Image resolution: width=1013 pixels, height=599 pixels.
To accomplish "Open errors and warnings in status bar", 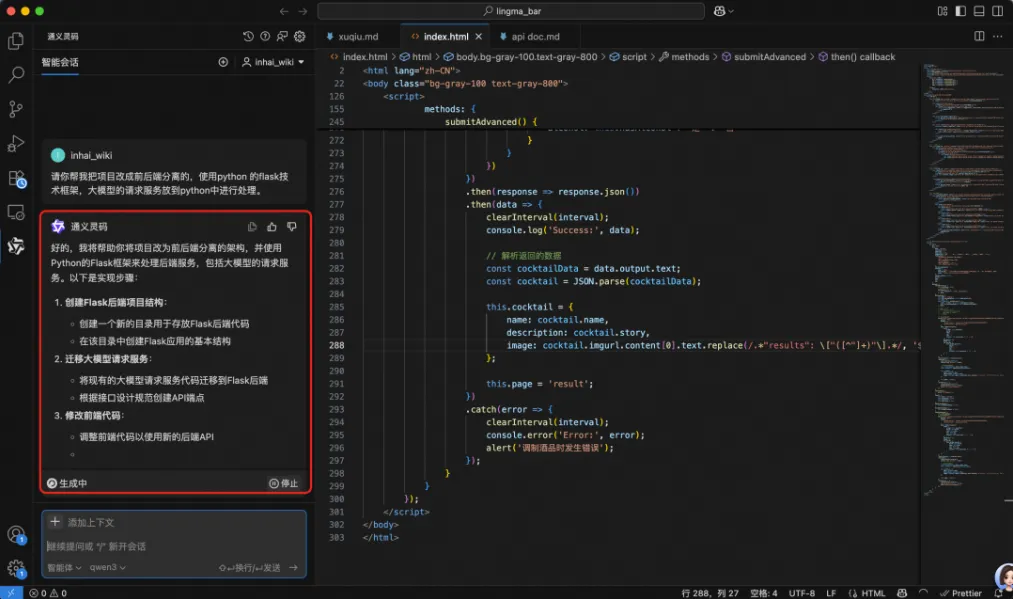I will click(48, 593).
